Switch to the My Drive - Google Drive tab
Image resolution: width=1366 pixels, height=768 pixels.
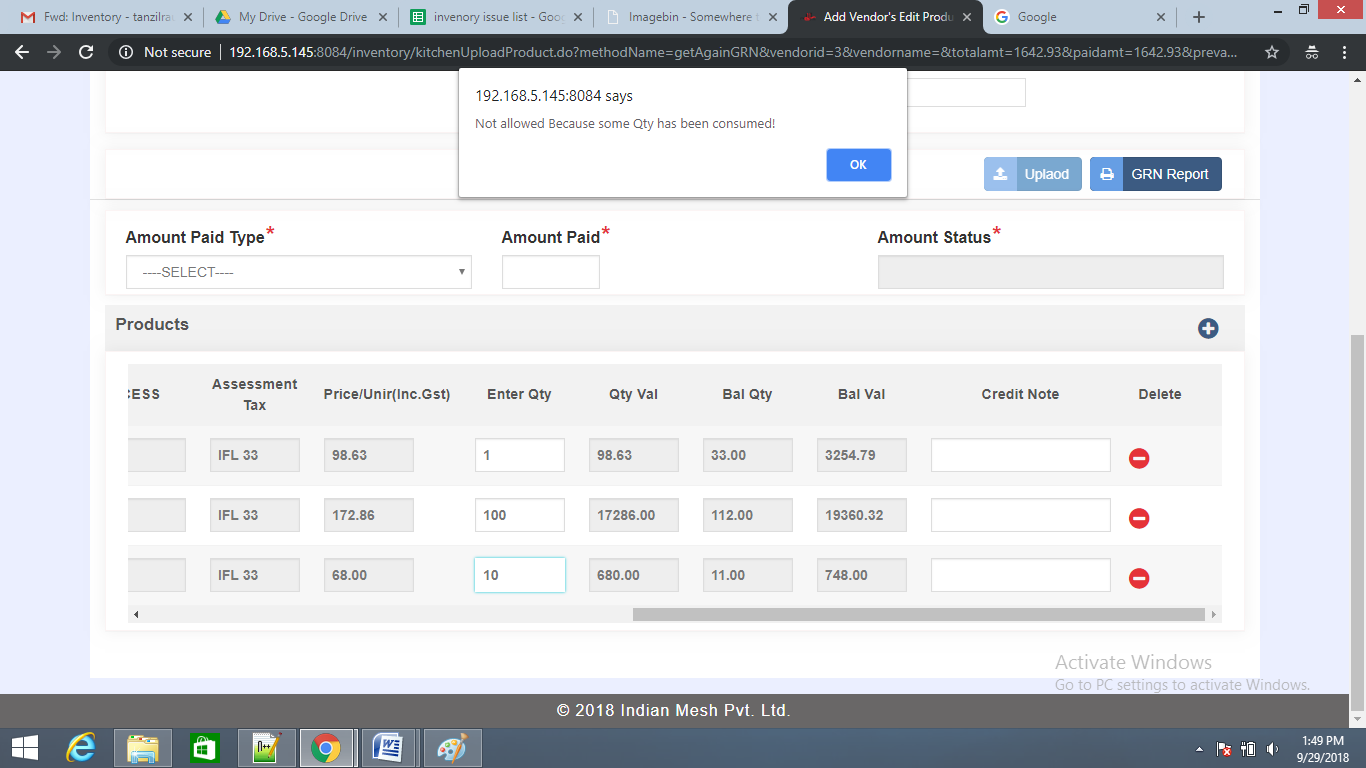coord(302,17)
